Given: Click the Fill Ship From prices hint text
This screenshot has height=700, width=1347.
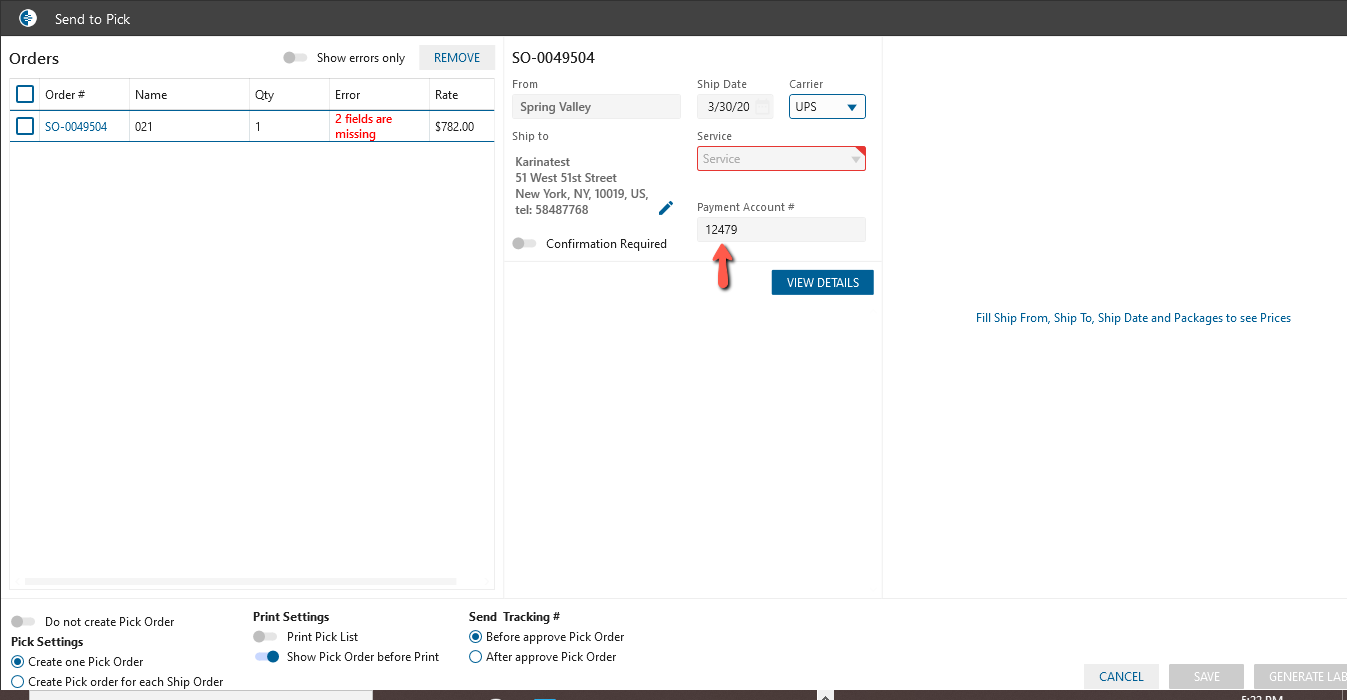Looking at the screenshot, I should coord(1133,318).
